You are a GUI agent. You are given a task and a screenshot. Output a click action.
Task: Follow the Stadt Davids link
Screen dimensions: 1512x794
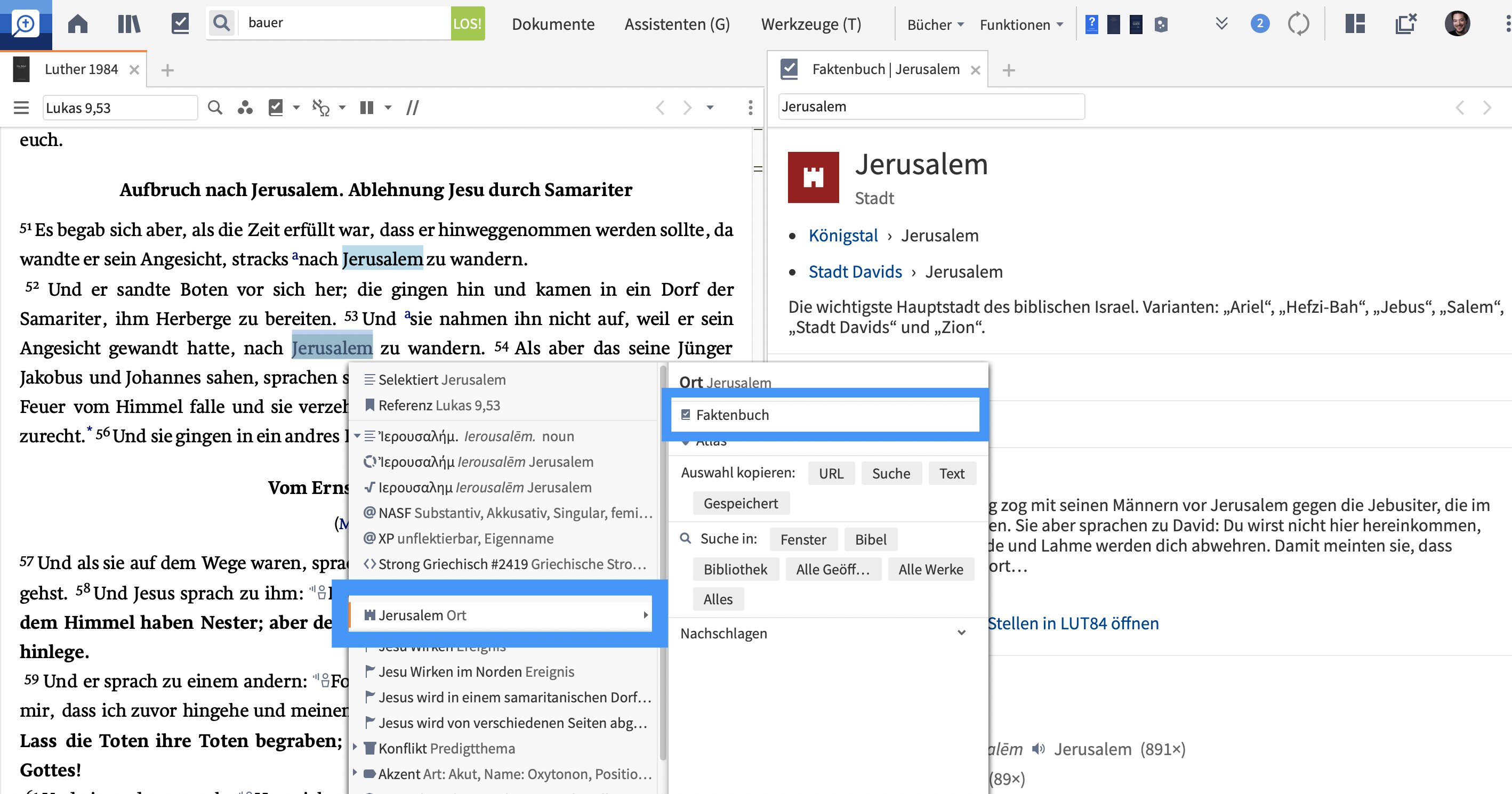click(x=855, y=272)
